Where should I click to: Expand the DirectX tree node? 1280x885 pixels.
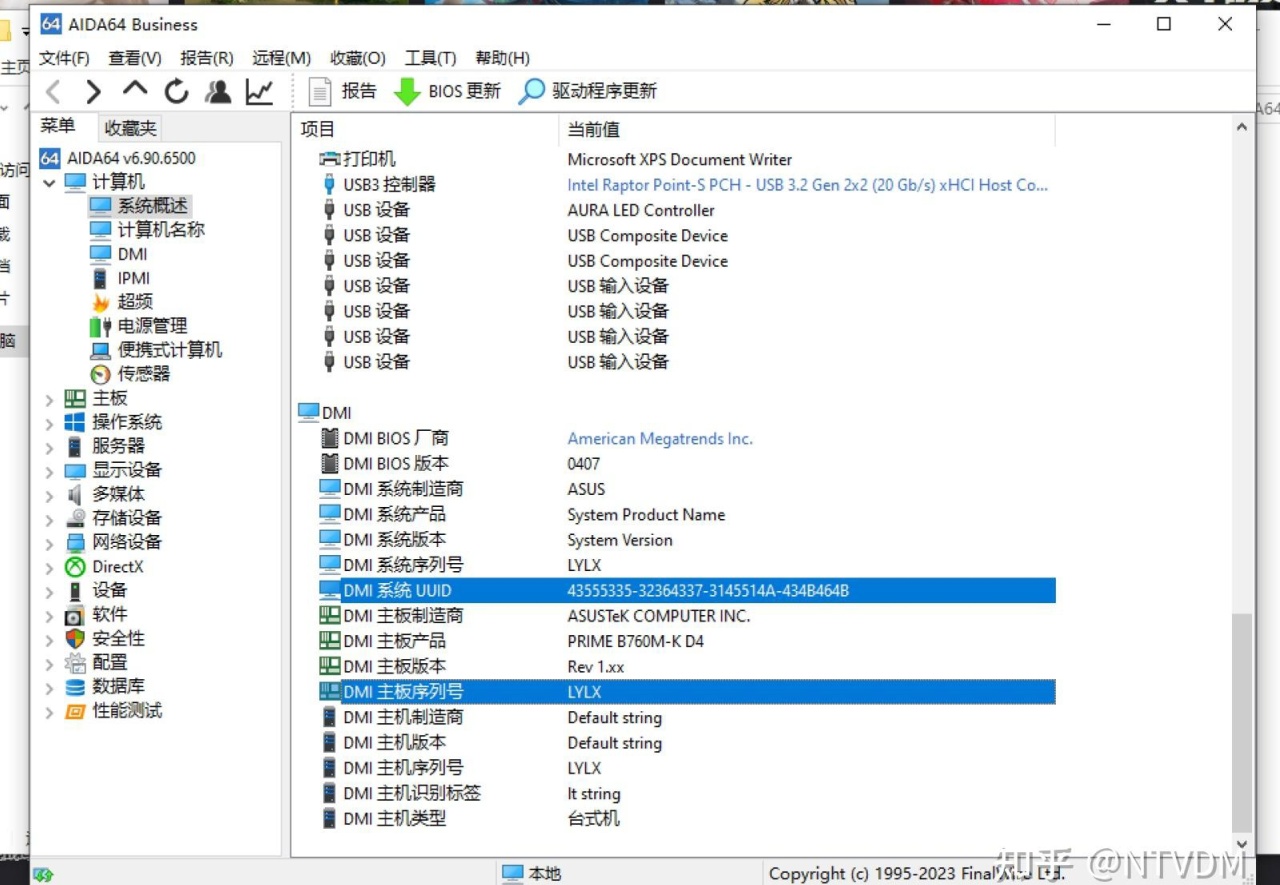click(x=49, y=567)
